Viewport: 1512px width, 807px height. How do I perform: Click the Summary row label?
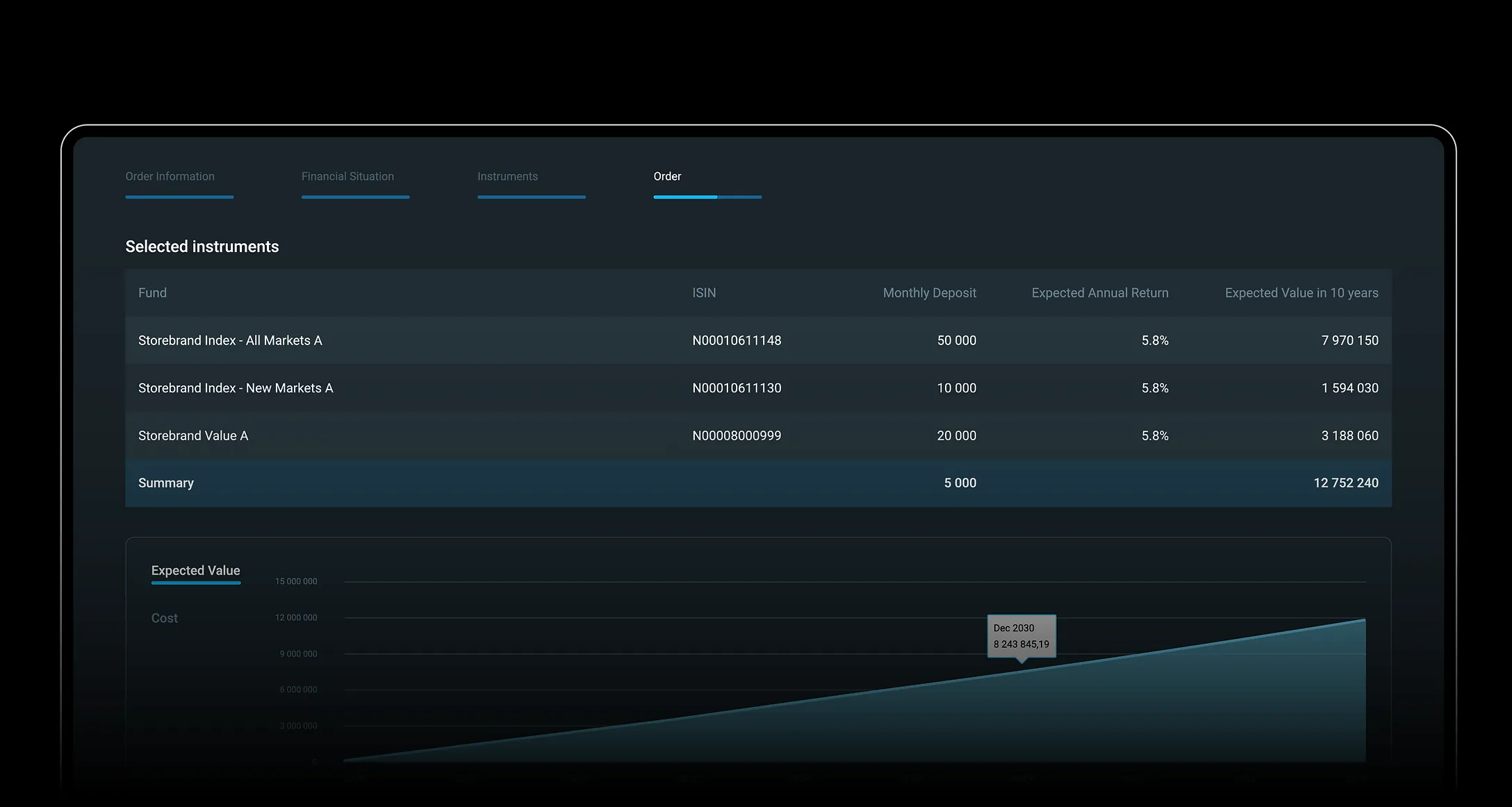(166, 483)
